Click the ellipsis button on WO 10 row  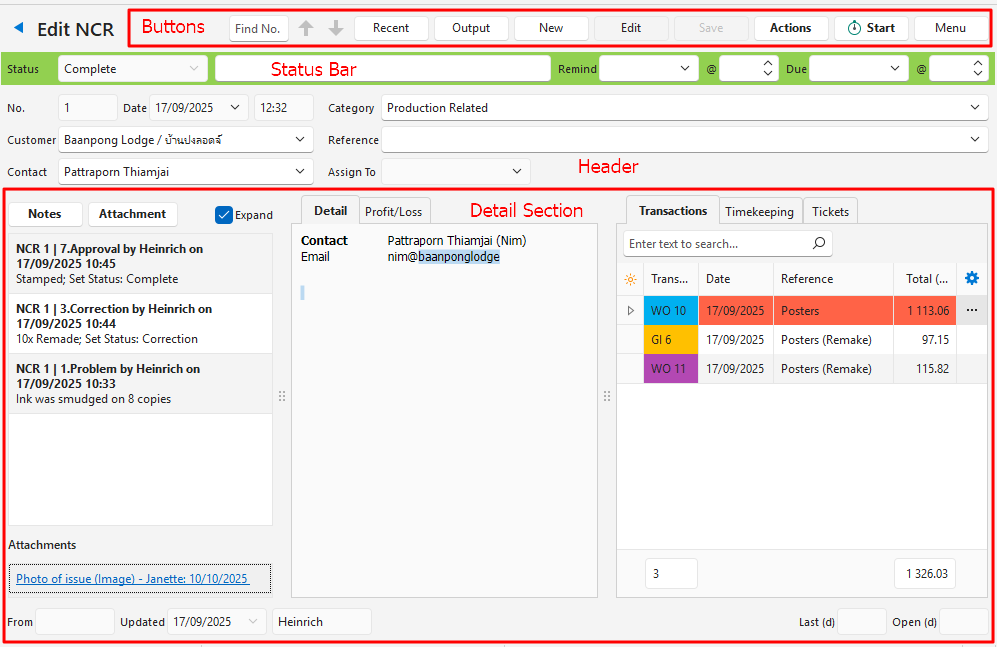[x=971, y=311]
